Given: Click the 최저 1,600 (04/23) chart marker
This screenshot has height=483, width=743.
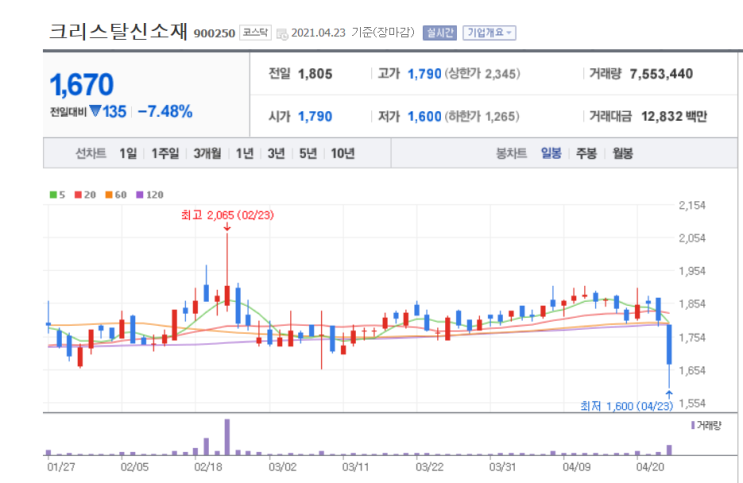Looking at the screenshot, I should [x=626, y=406].
